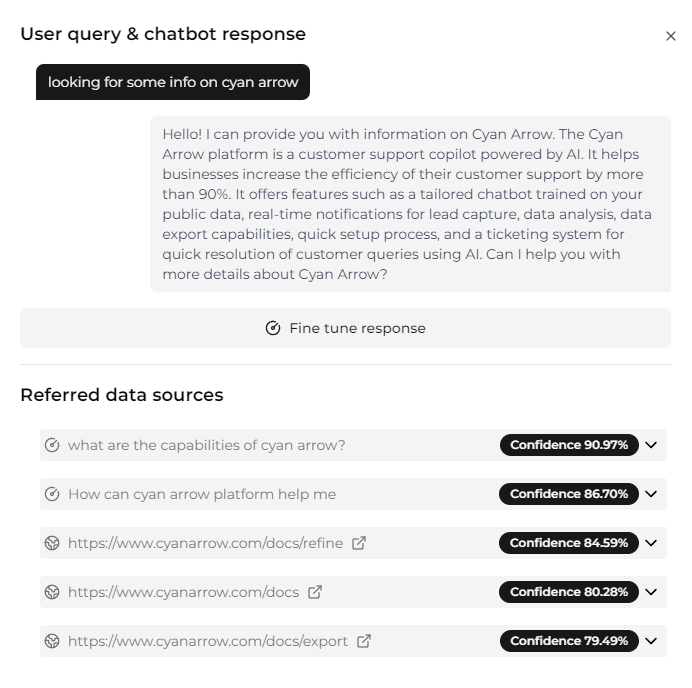Screen dimensions: 692x688
Task: Click the globe icon for docs/export source
Action: click(53, 641)
